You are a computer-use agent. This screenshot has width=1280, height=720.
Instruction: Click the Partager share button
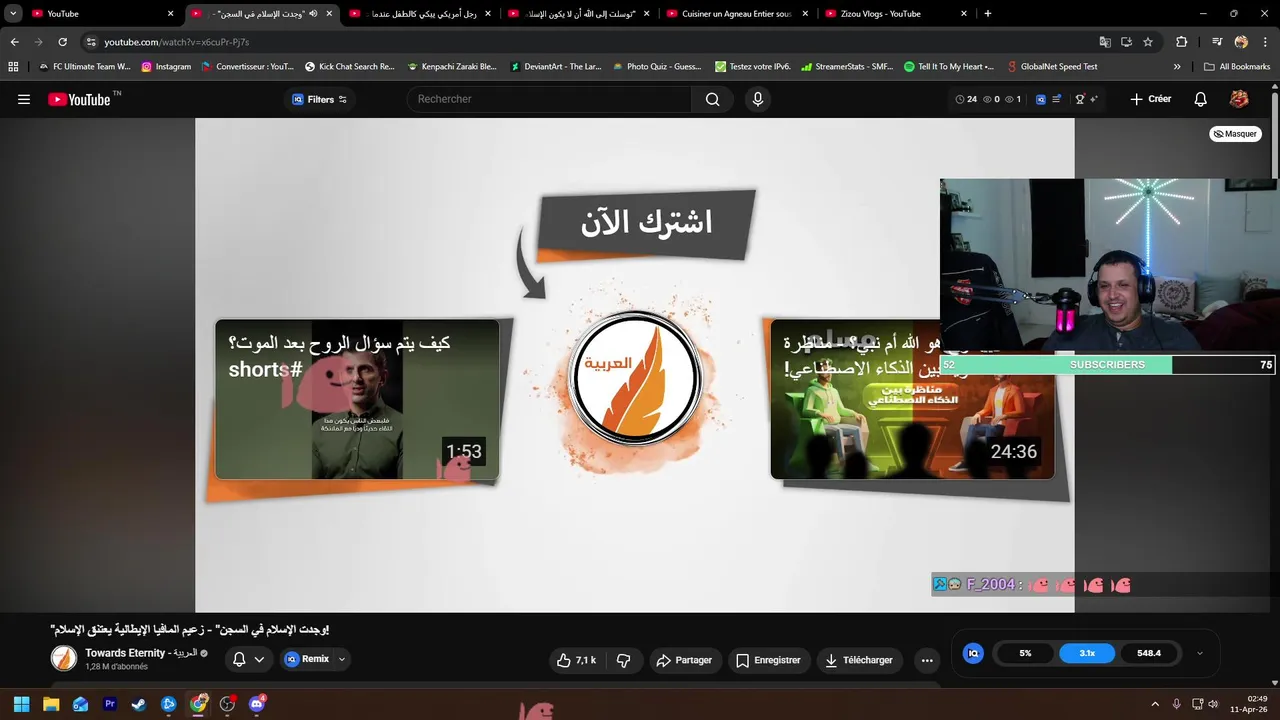coord(684,660)
